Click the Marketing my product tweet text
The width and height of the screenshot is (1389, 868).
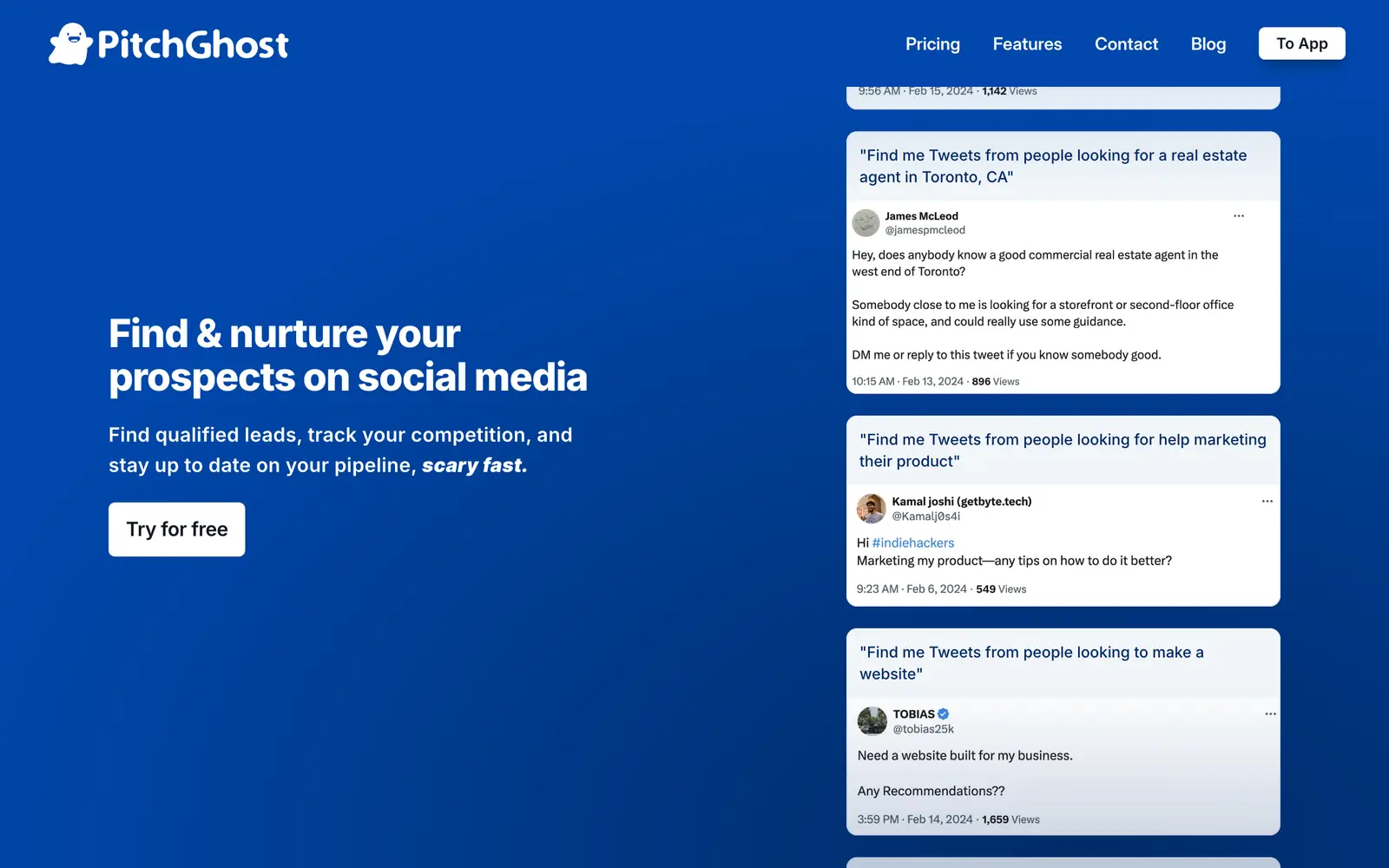point(1014,561)
